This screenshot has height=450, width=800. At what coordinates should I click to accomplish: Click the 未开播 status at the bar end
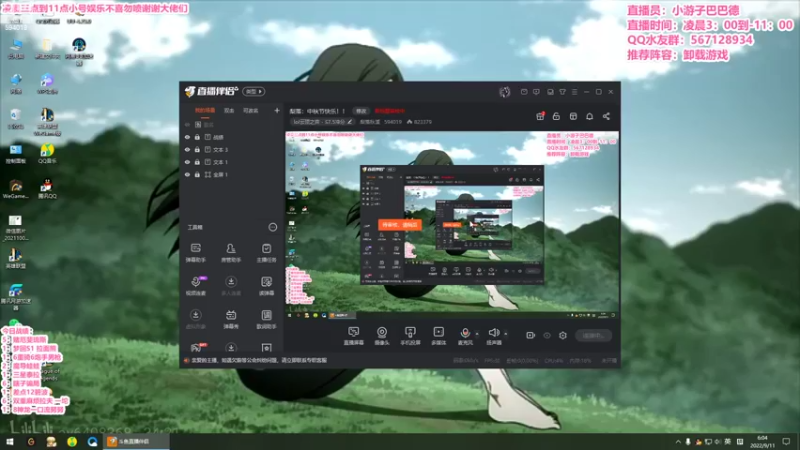pyautogui.click(x=608, y=361)
